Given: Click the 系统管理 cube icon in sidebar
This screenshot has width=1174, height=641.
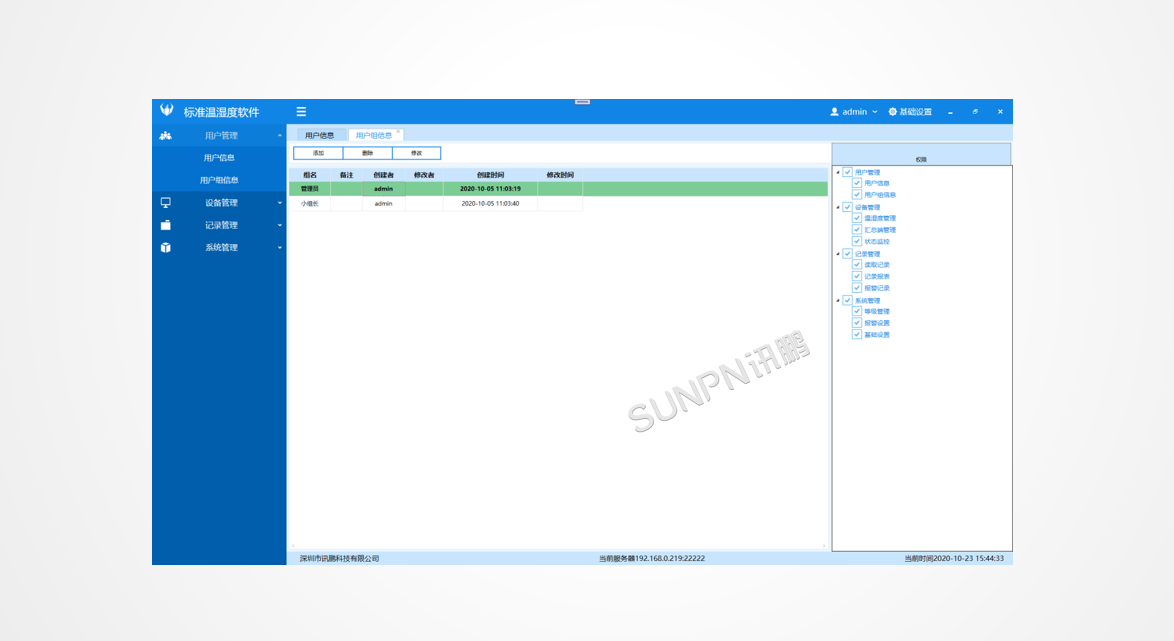Looking at the screenshot, I should point(166,248).
